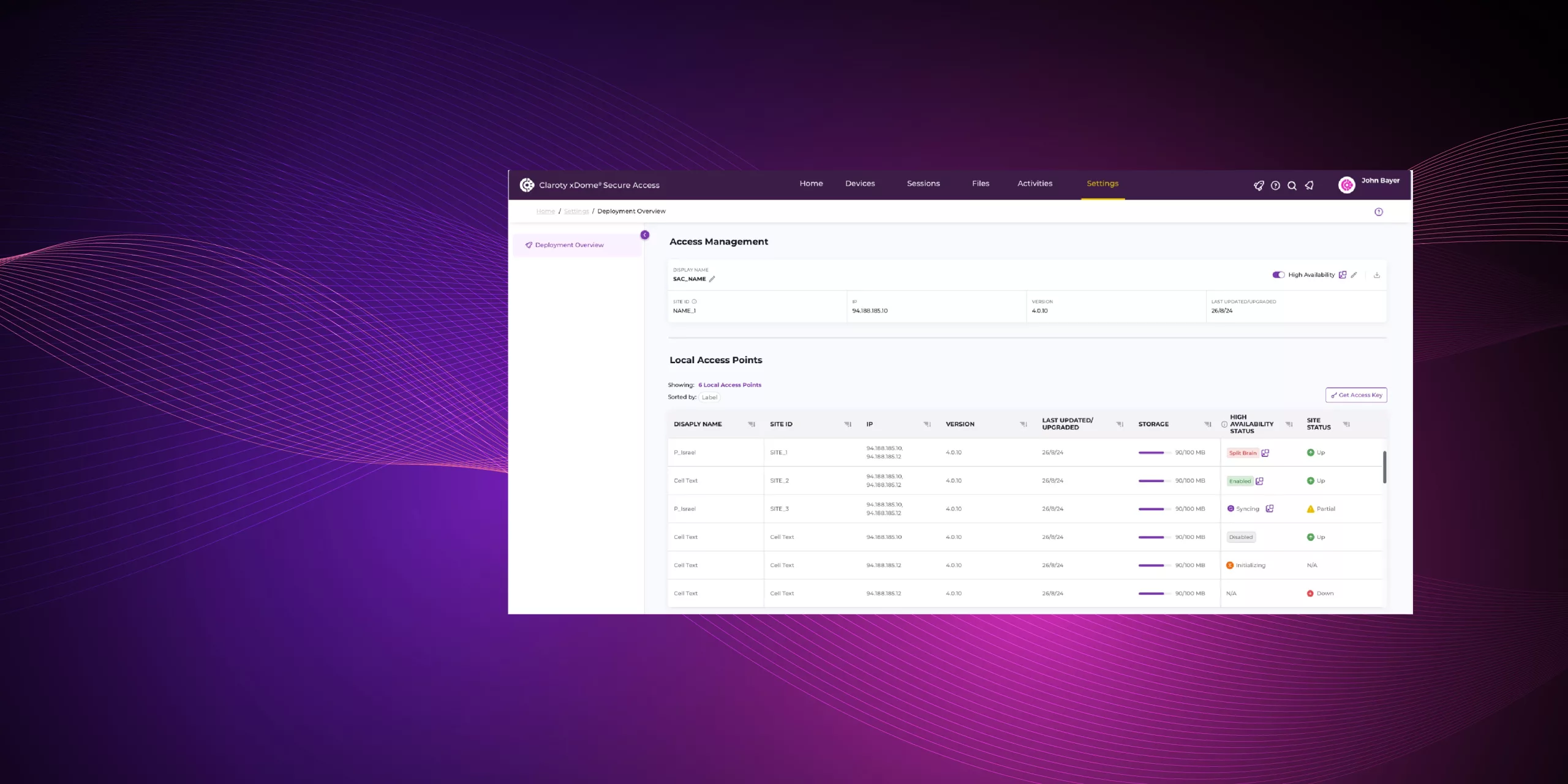Go to the Devices tab
The width and height of the screenshot is (1568, 784).
tap(860, 184)
